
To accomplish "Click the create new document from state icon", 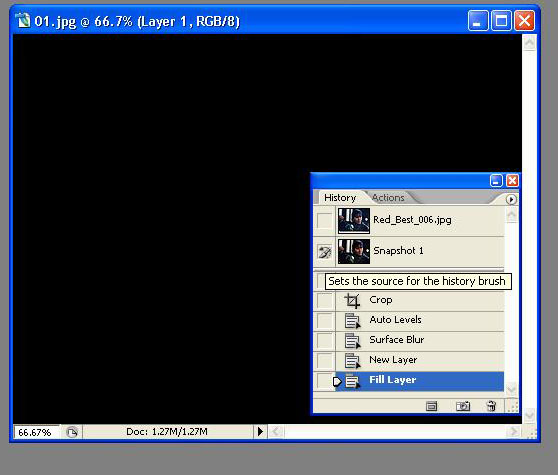I will pyautogui.click(x=431, y=406).
